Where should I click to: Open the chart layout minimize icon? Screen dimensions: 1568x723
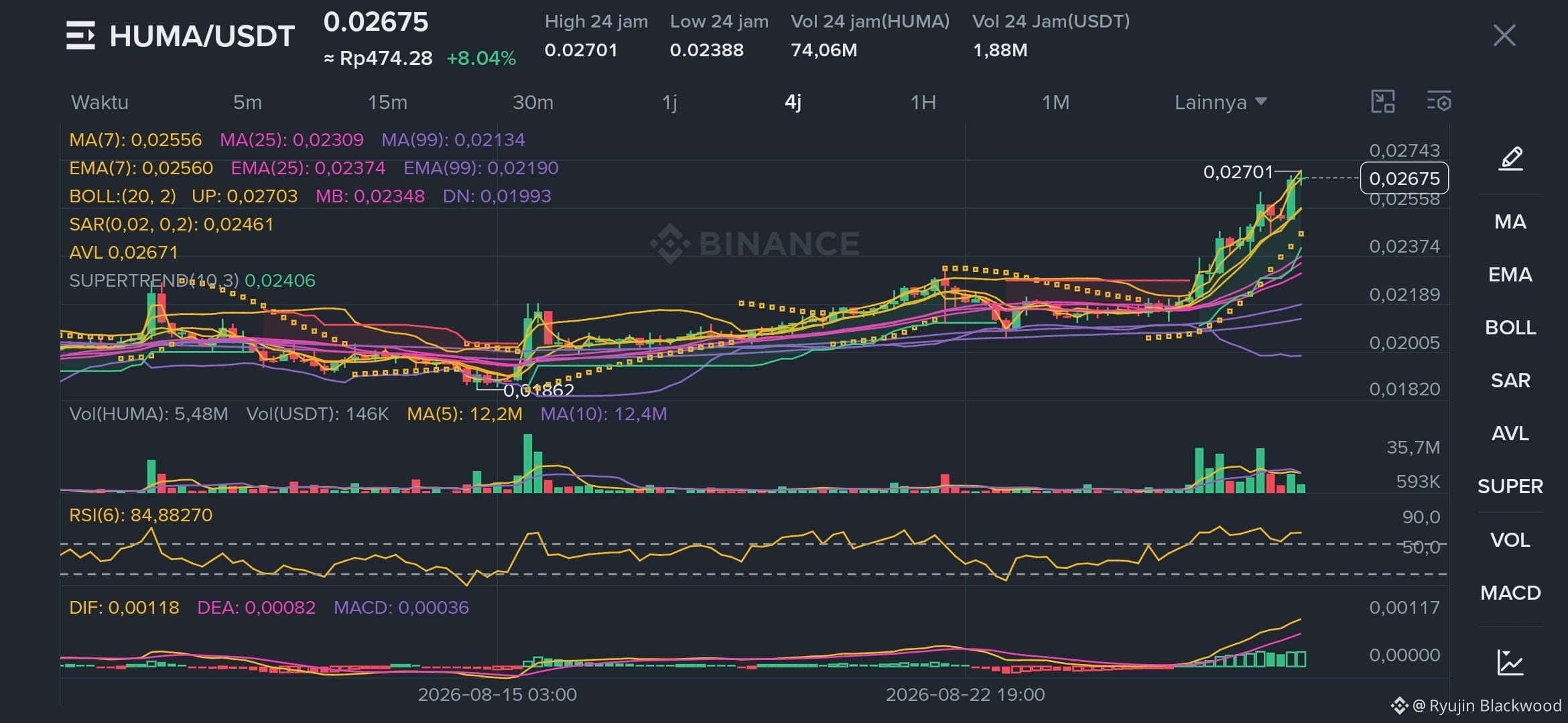pyautogui.click(x=1383, y=102)
